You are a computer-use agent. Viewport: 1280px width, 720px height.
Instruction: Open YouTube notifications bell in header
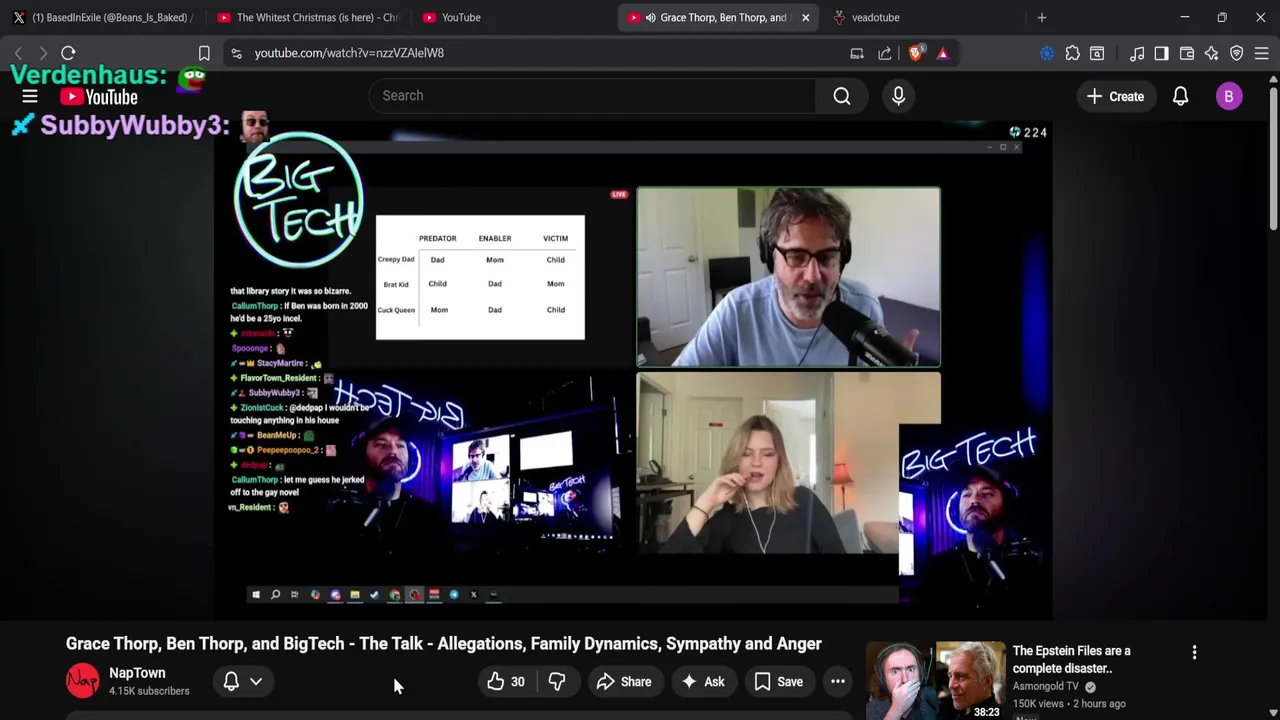click(x=1180, y=96)
